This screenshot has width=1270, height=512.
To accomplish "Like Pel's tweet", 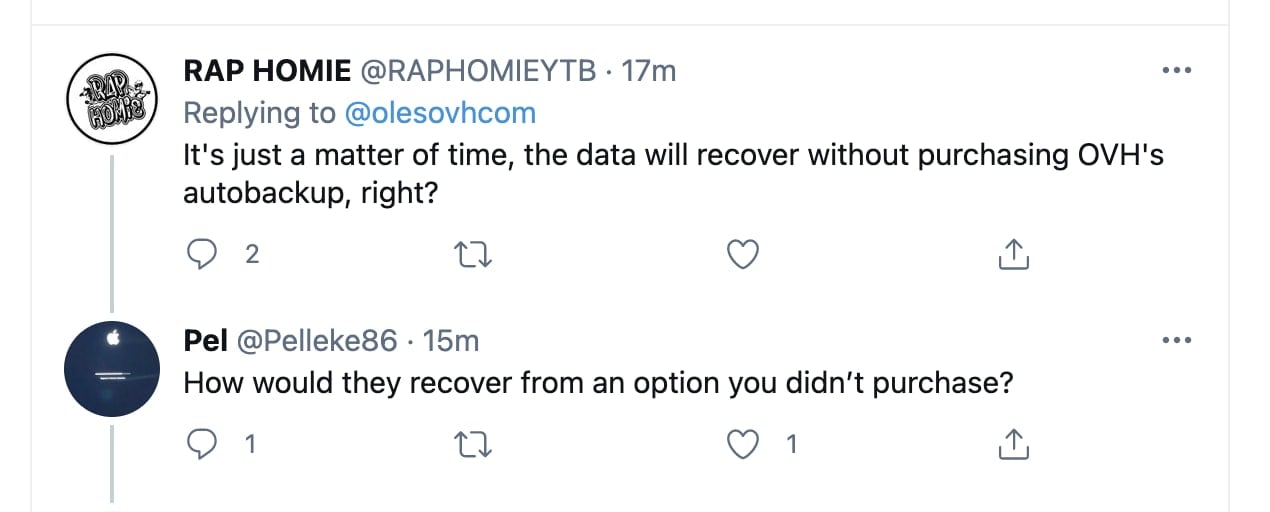I will (x=741, y=444).
